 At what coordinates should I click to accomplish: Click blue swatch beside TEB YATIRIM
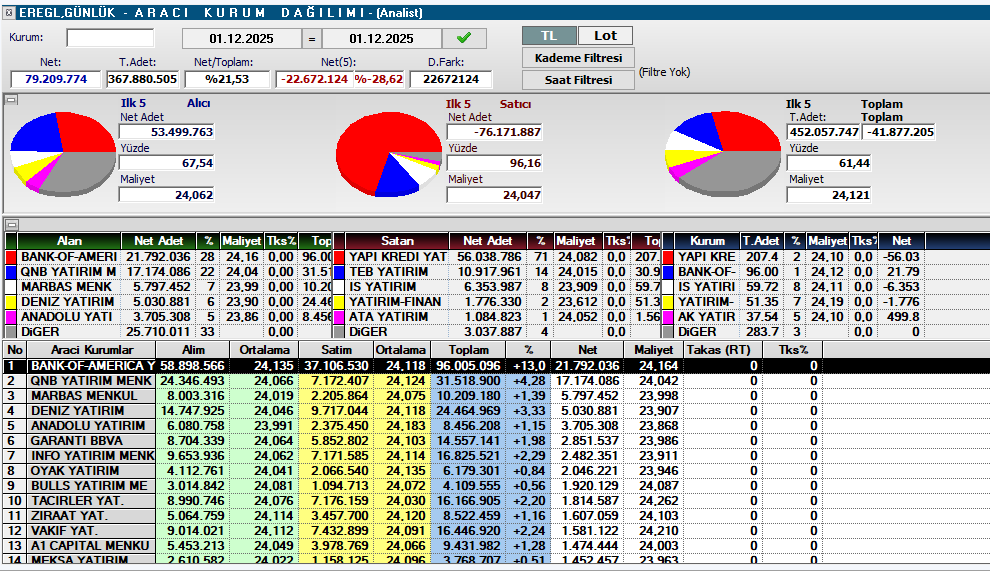[x=340, y=272]
